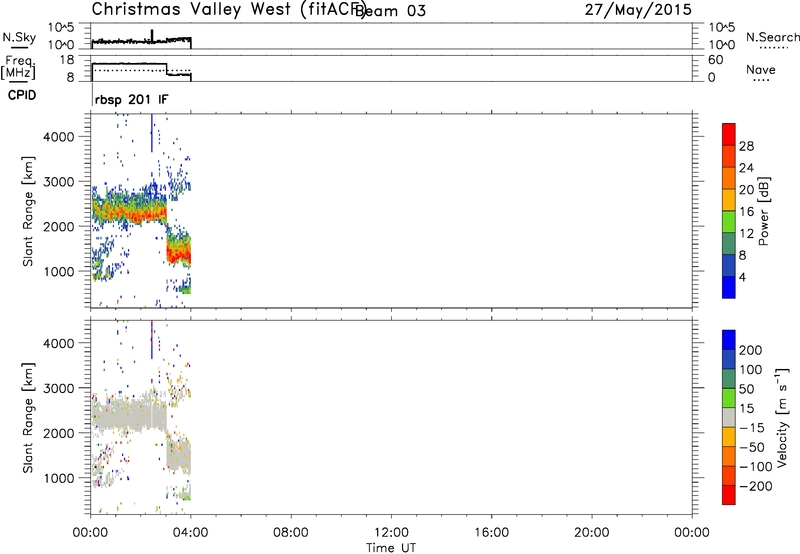Screen dimensions: 800x554
Task: Click the solid frequency trace in Freq. panel
Action: (x=129, y=64)
